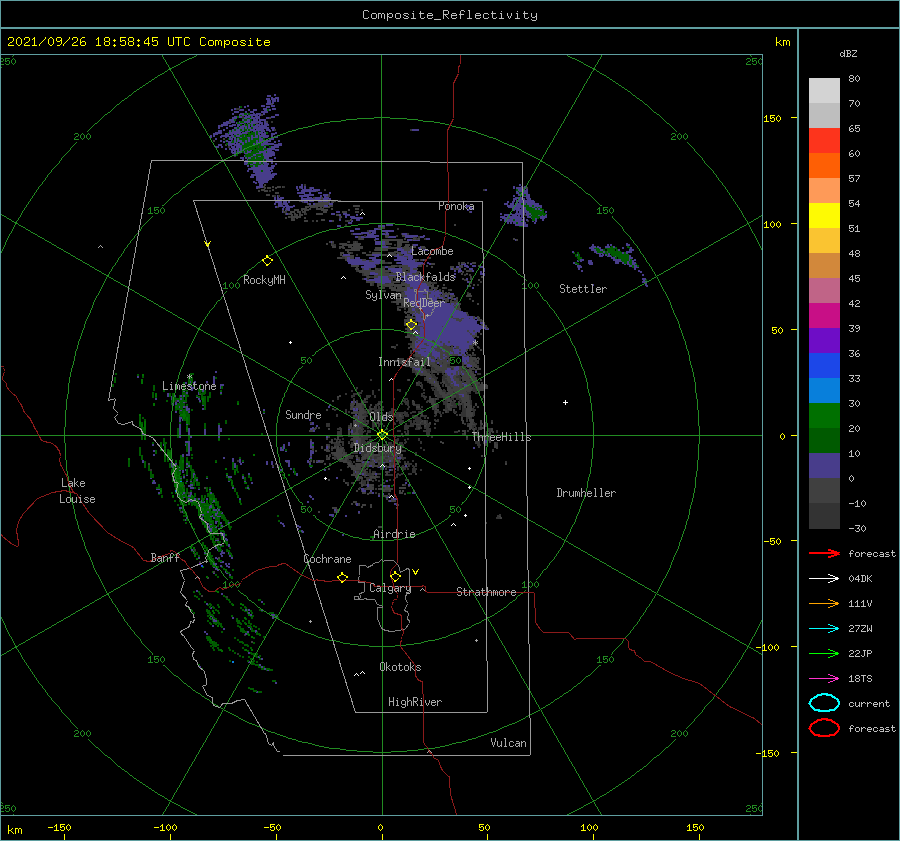
Task: Click the Composite_Reflectivity title
Action: (450, 15)
